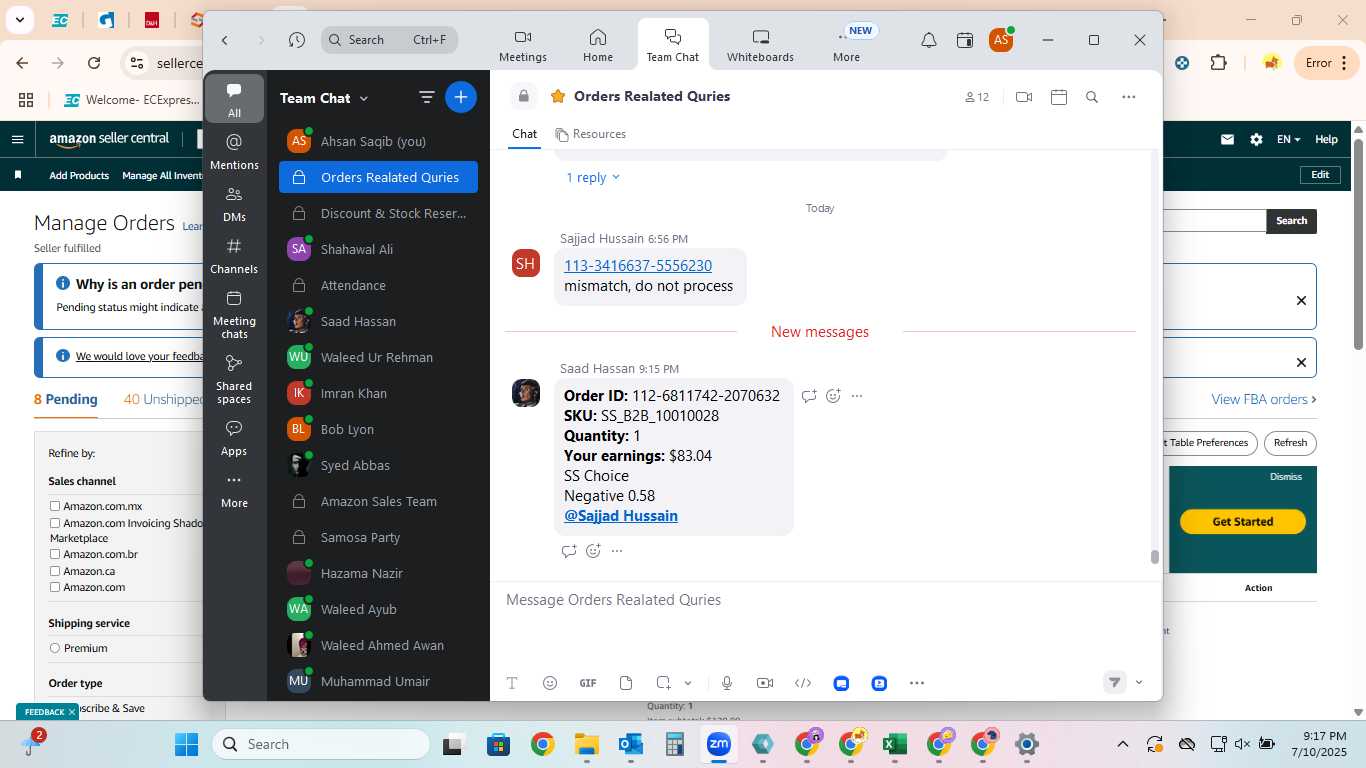
Task: Select the Premium shipping service radio
Action: click(55, 648)
